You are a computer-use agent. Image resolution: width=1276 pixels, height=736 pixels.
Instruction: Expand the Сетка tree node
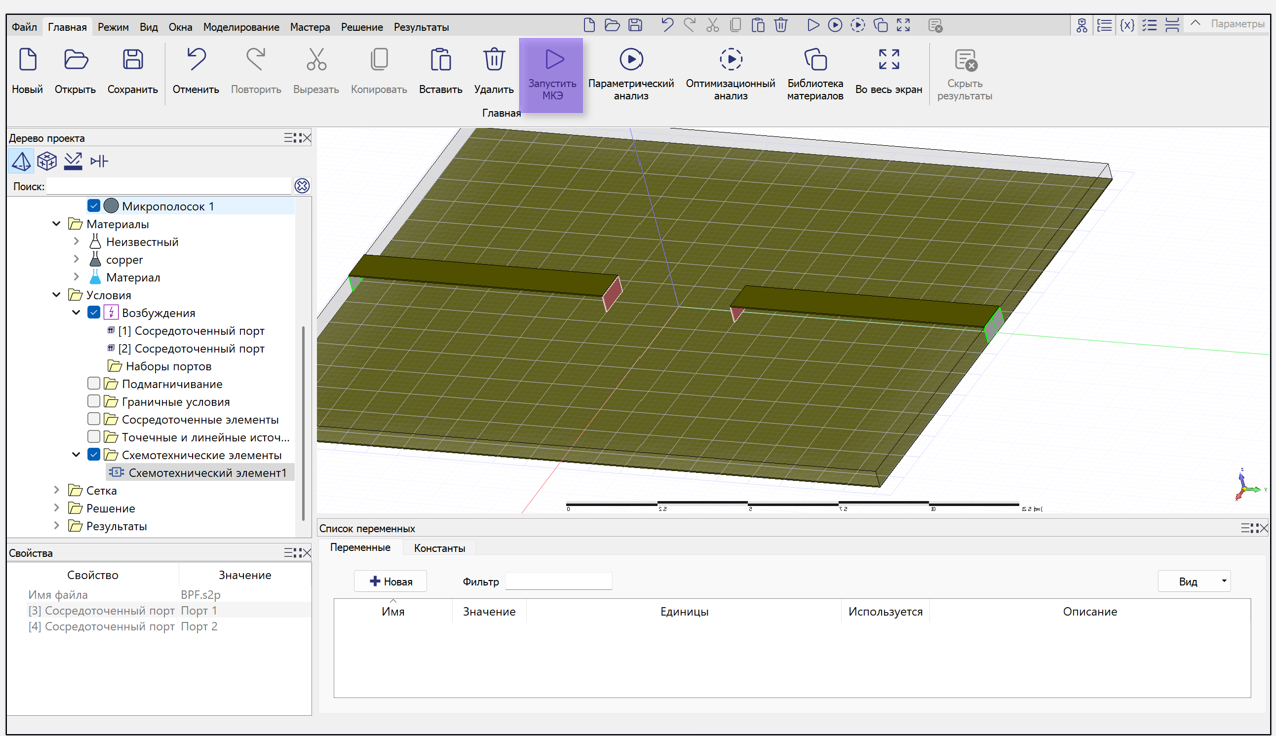click(57, 491)
